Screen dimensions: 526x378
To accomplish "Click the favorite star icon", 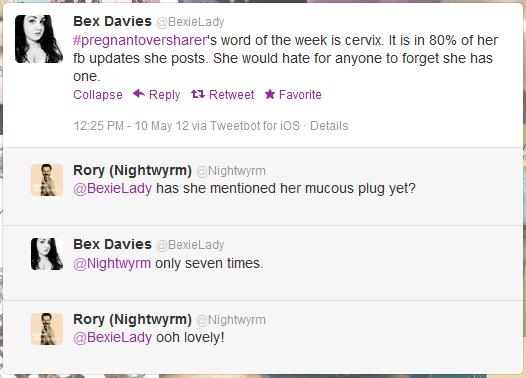I will pyautogui.click(x=270, y=94).
